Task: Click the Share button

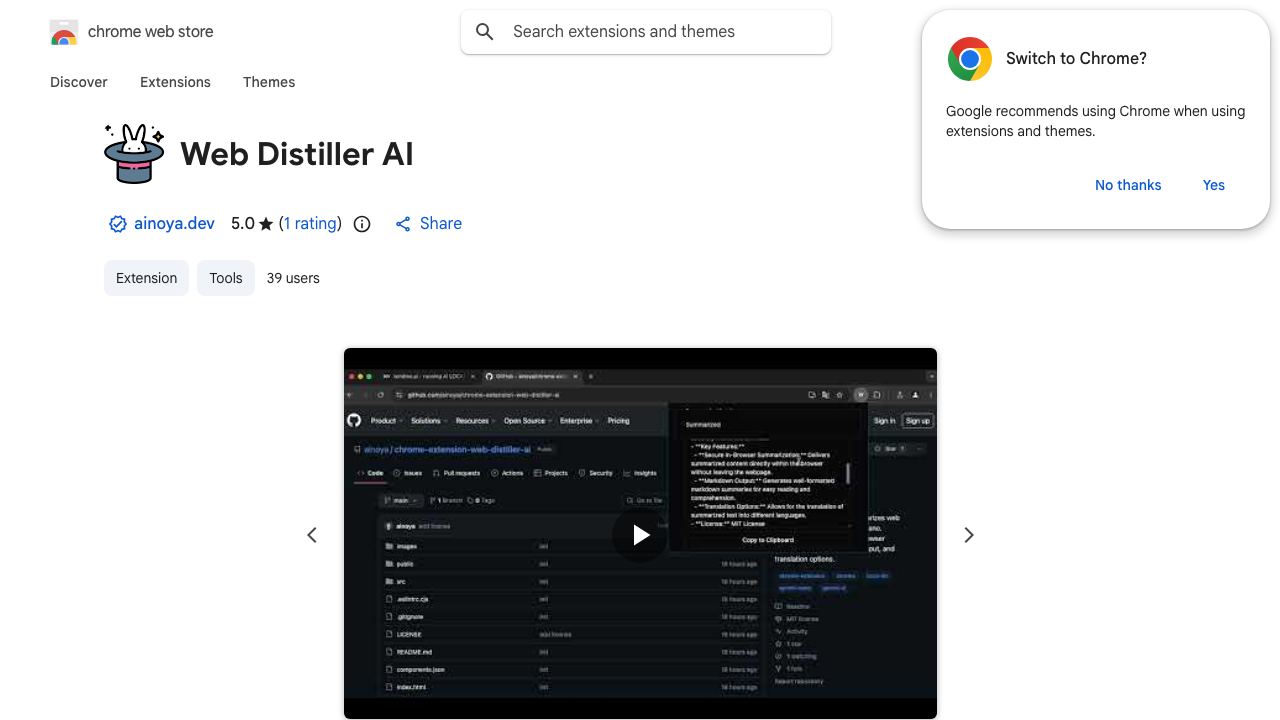Action: point(428,224)
